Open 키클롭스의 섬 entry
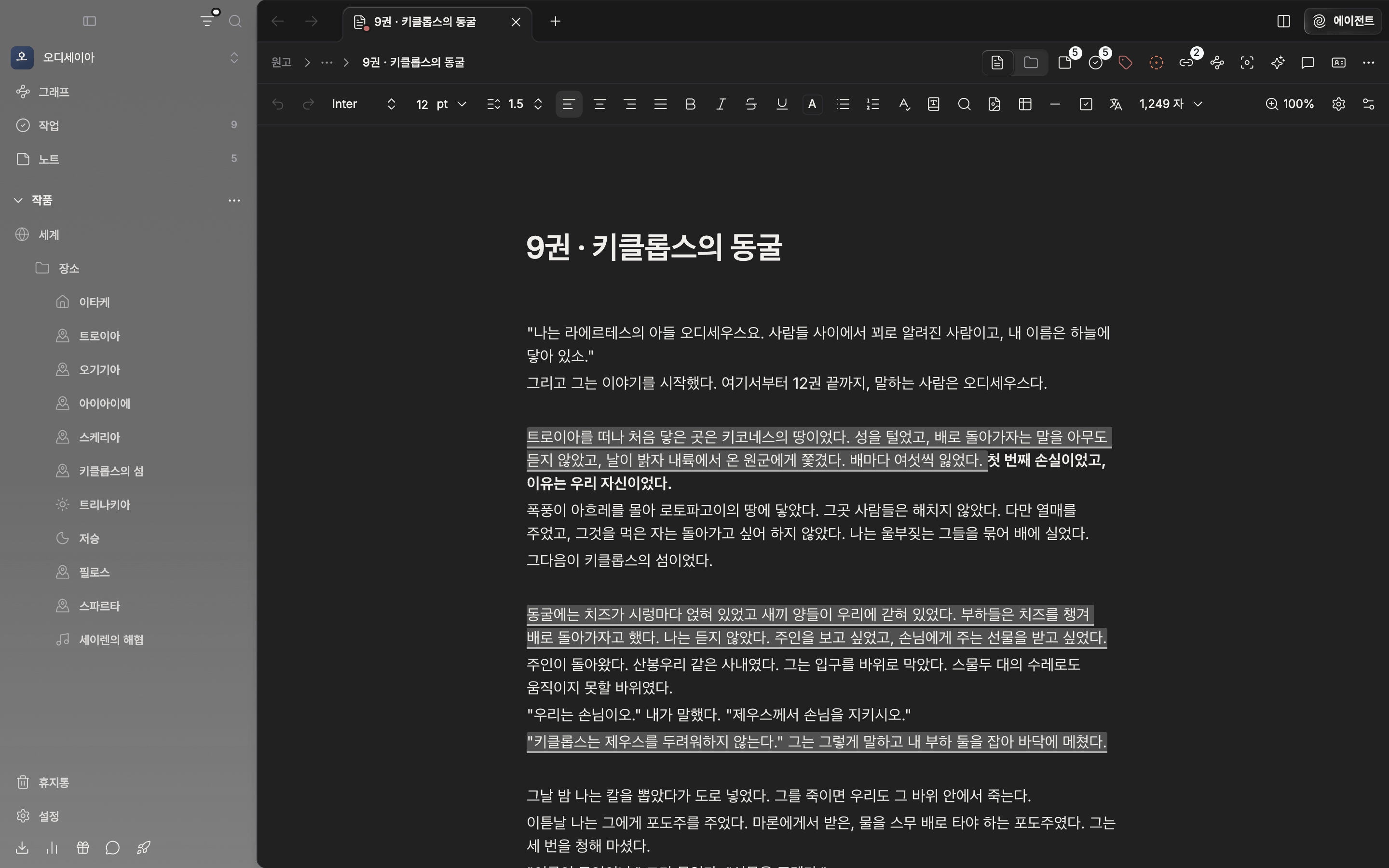This screenshot has height=868, width=1389. click(127, 471)
